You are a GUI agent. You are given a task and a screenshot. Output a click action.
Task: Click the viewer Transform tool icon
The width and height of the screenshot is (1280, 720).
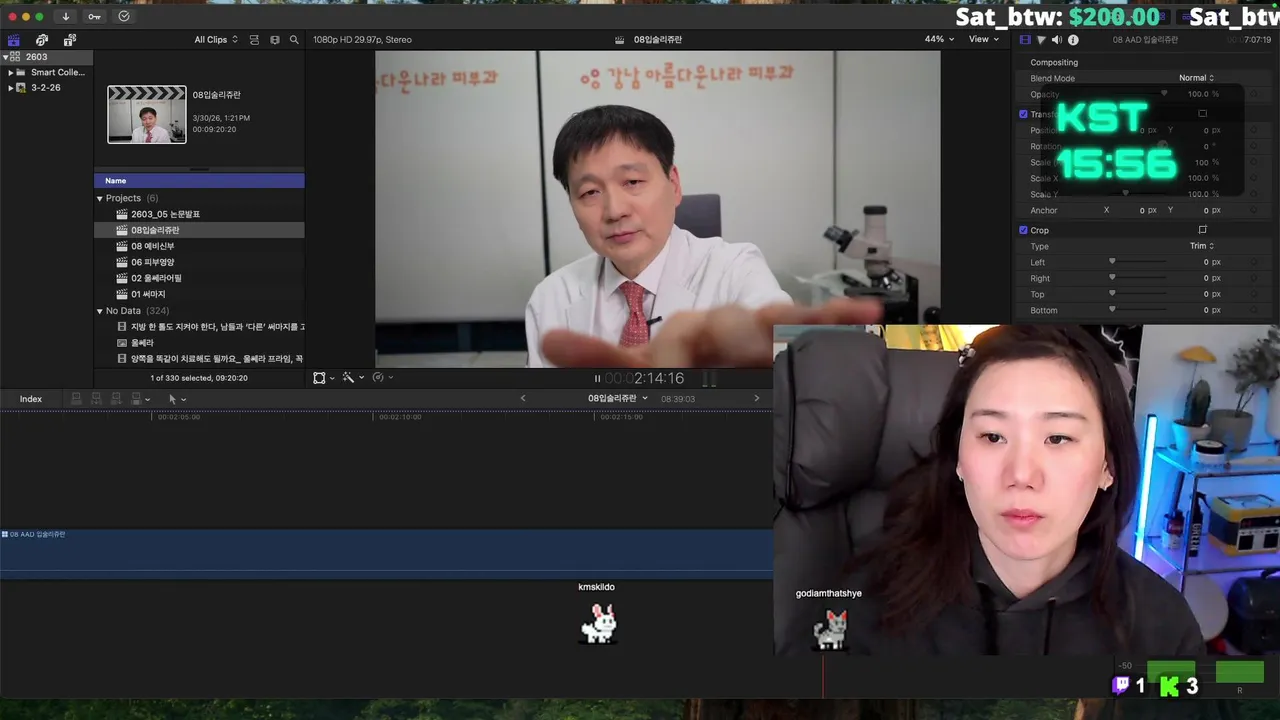[319, 378]
